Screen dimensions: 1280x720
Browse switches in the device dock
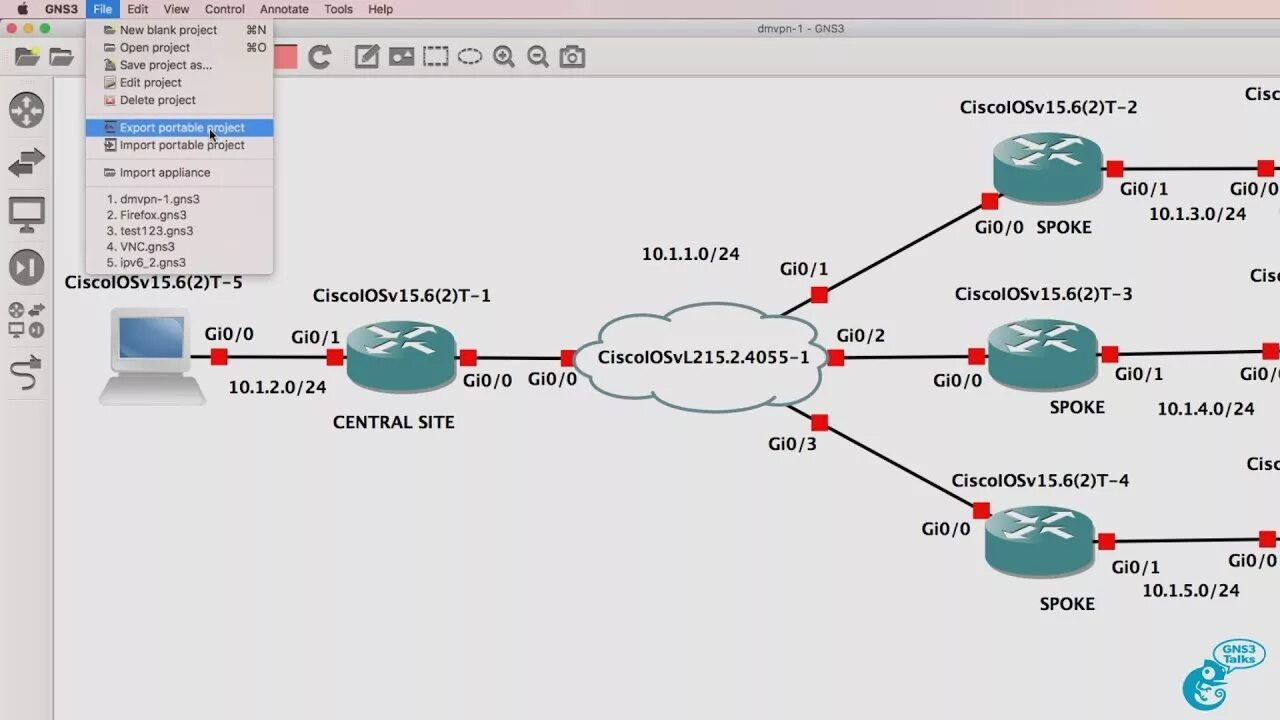27,161
